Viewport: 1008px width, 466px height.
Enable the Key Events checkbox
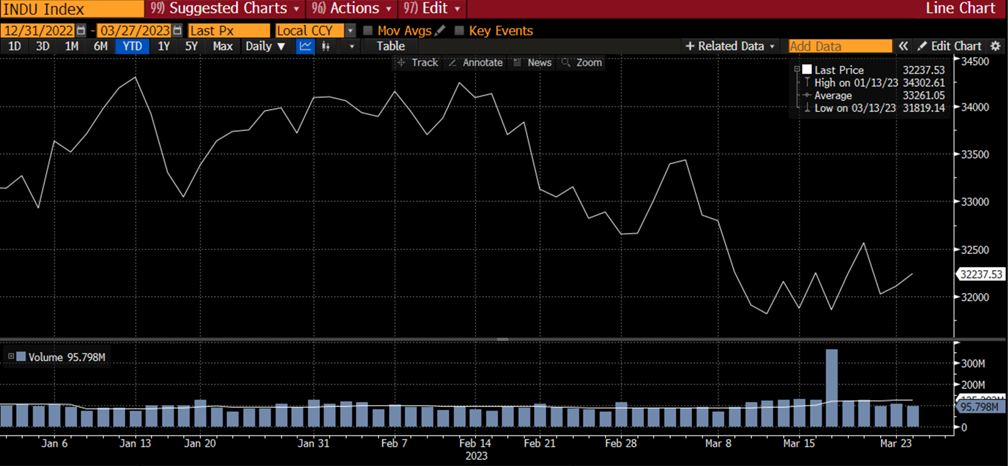tap(459, 30)
